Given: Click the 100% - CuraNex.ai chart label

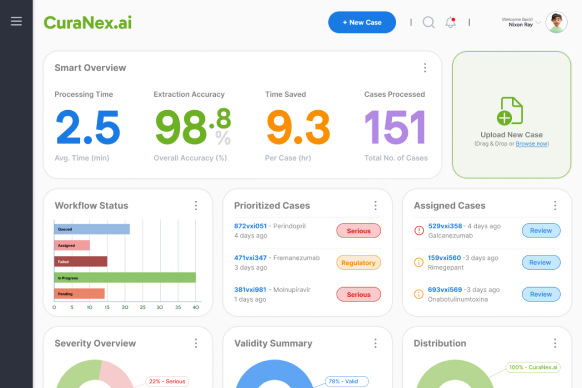Looking at the screenshot, I should 533,367.
